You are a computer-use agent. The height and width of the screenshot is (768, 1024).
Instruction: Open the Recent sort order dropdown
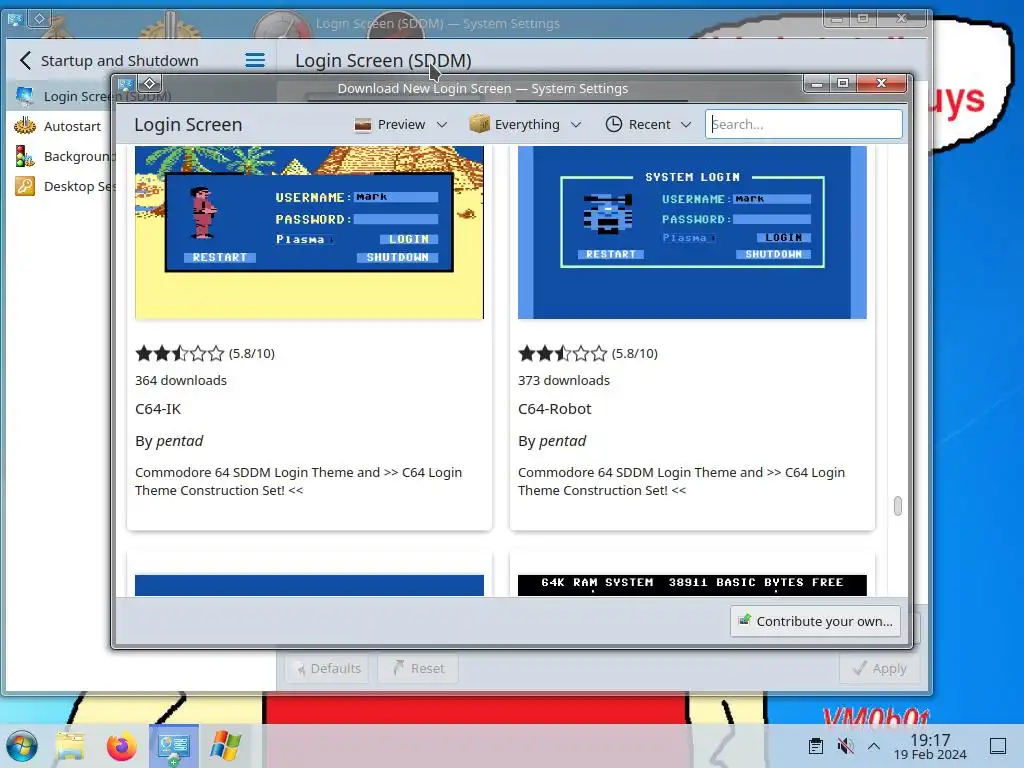point(648,124)
